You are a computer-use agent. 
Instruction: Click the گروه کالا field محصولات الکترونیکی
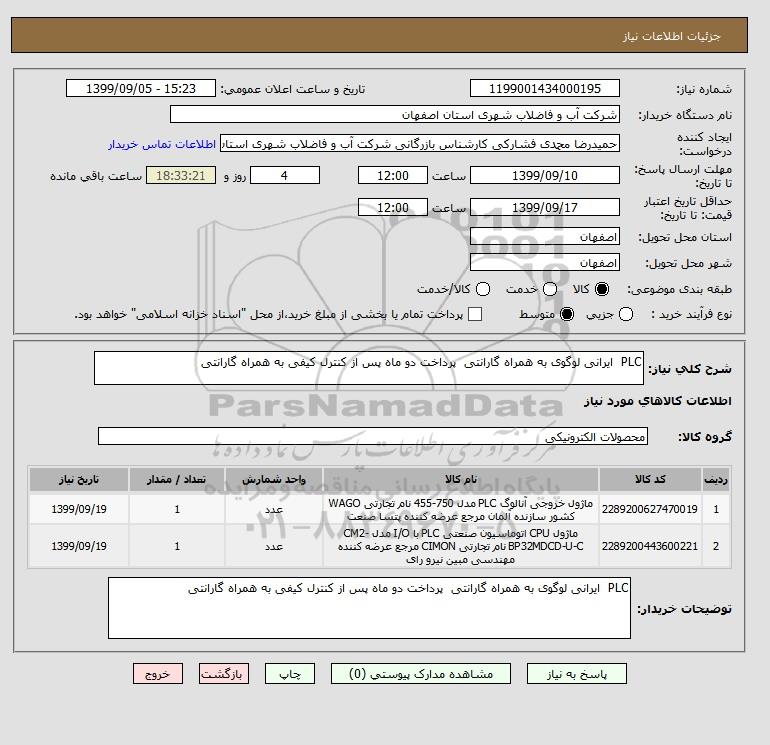pyautogui.click(x=373, y=436)
